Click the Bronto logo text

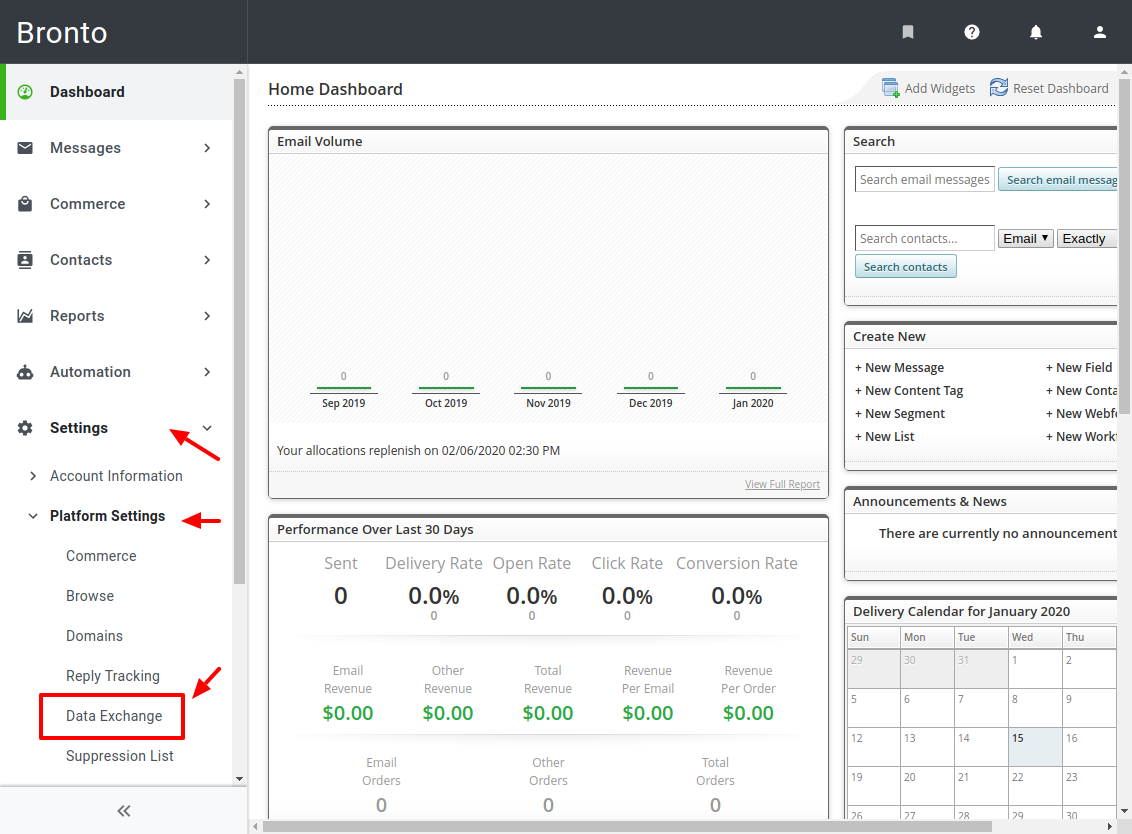(x=62, y=32)
